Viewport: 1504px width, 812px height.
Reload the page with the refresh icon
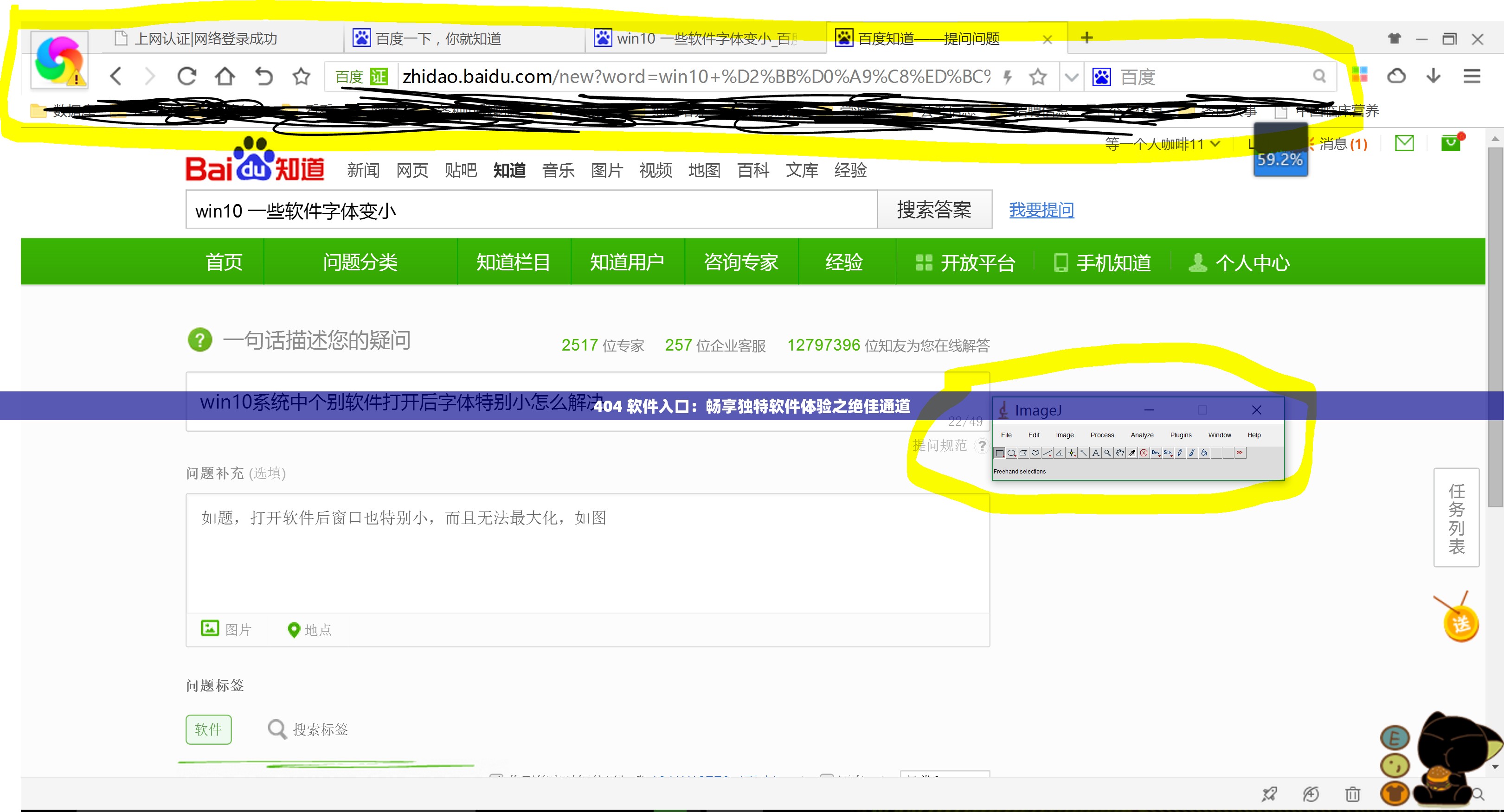[187, 76]
